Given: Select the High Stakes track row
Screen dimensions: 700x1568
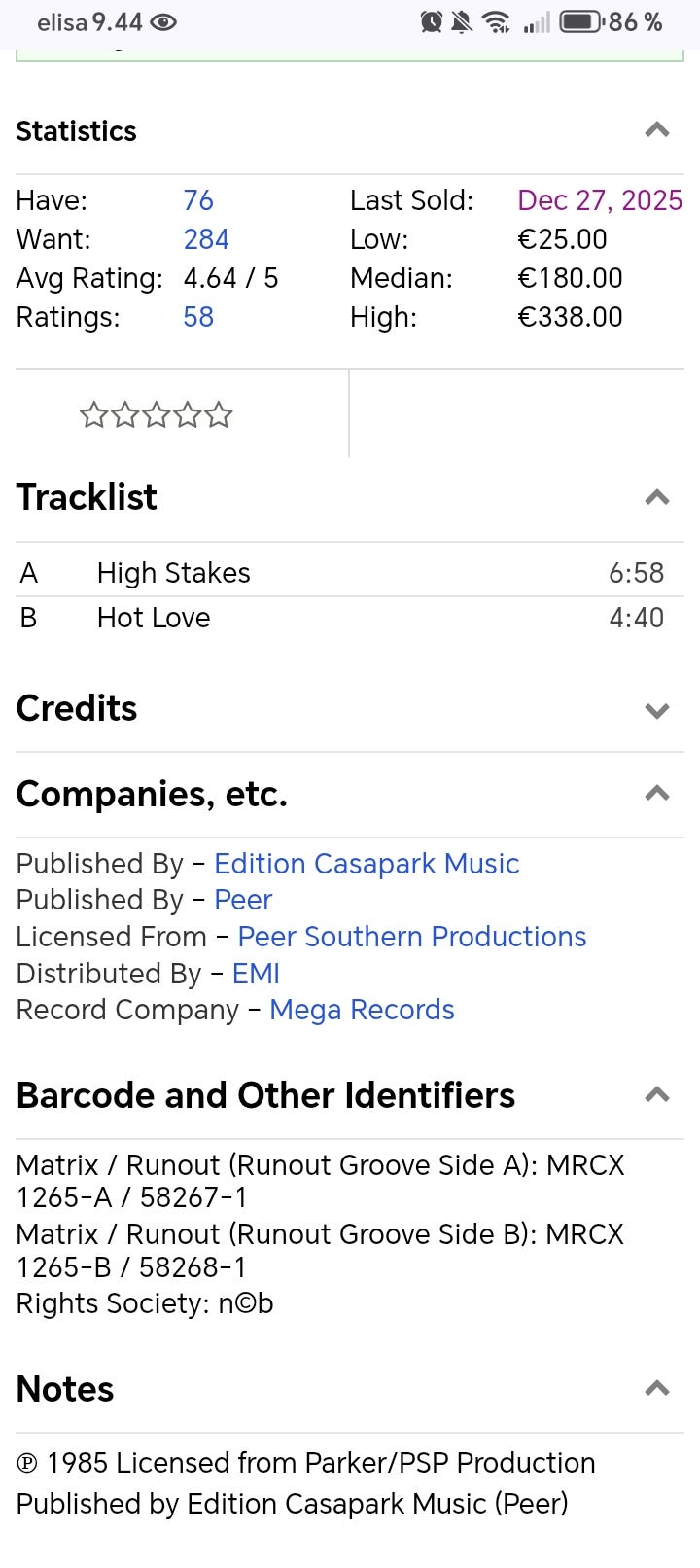Looking at the screenshot, I should point(174,573).
